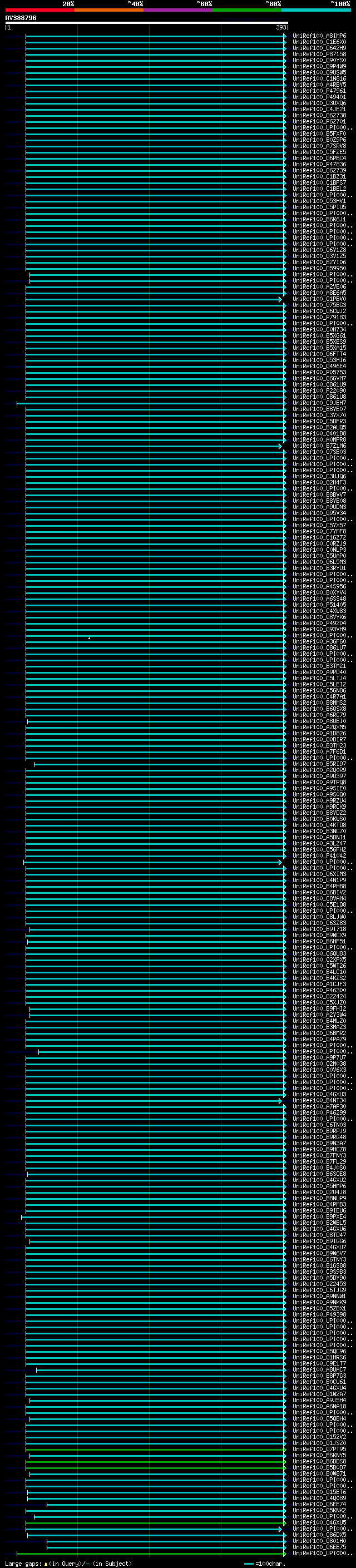Select the UniRef100_Q53HV1 label
Viewport: 356px width, 1568px height.
coord(319,201)
